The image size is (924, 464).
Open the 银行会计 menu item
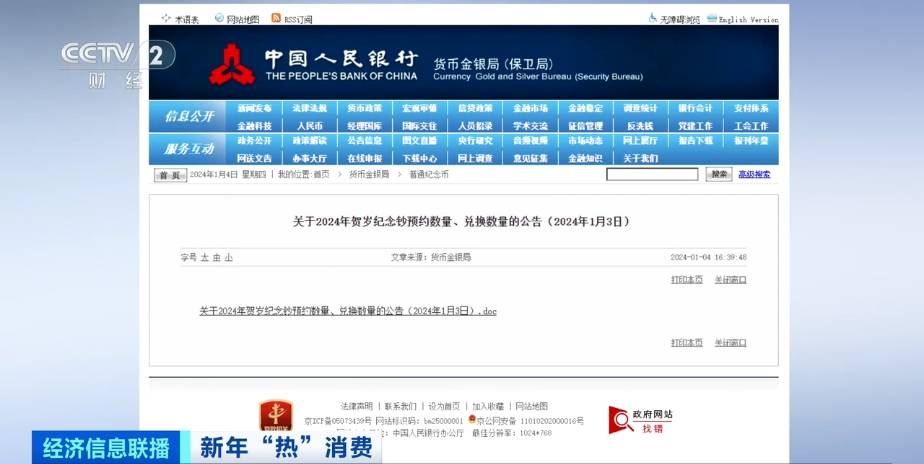[695, 108]
